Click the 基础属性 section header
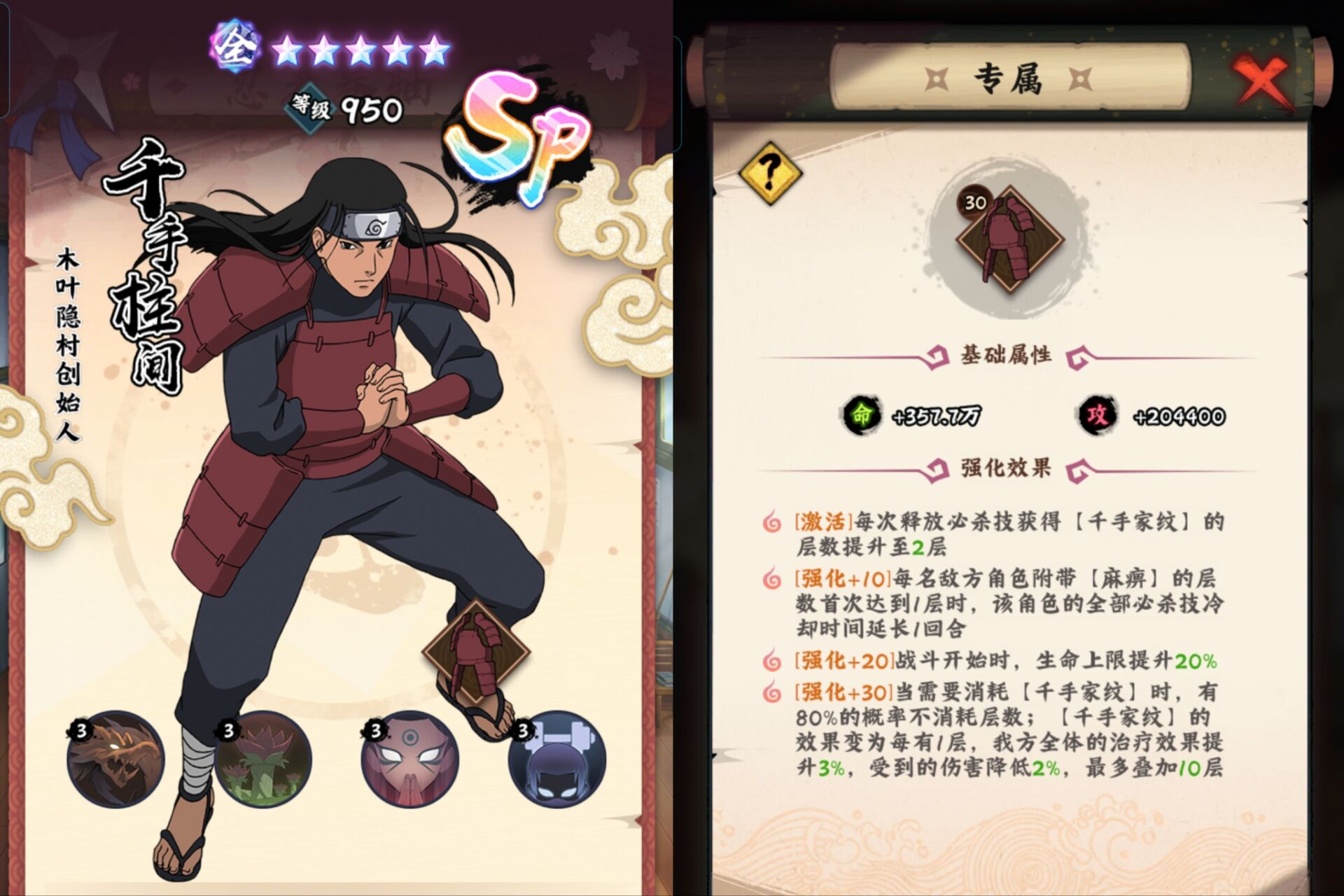Viewport: 1344px width, 896px height. point(1007,356)
